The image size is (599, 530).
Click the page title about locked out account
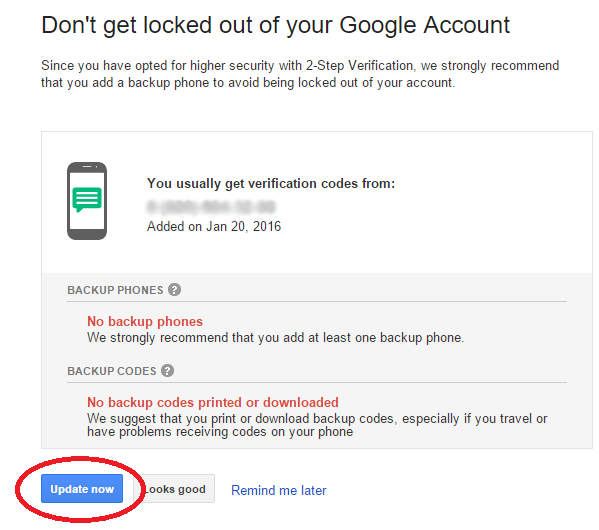tap(275, 25)
